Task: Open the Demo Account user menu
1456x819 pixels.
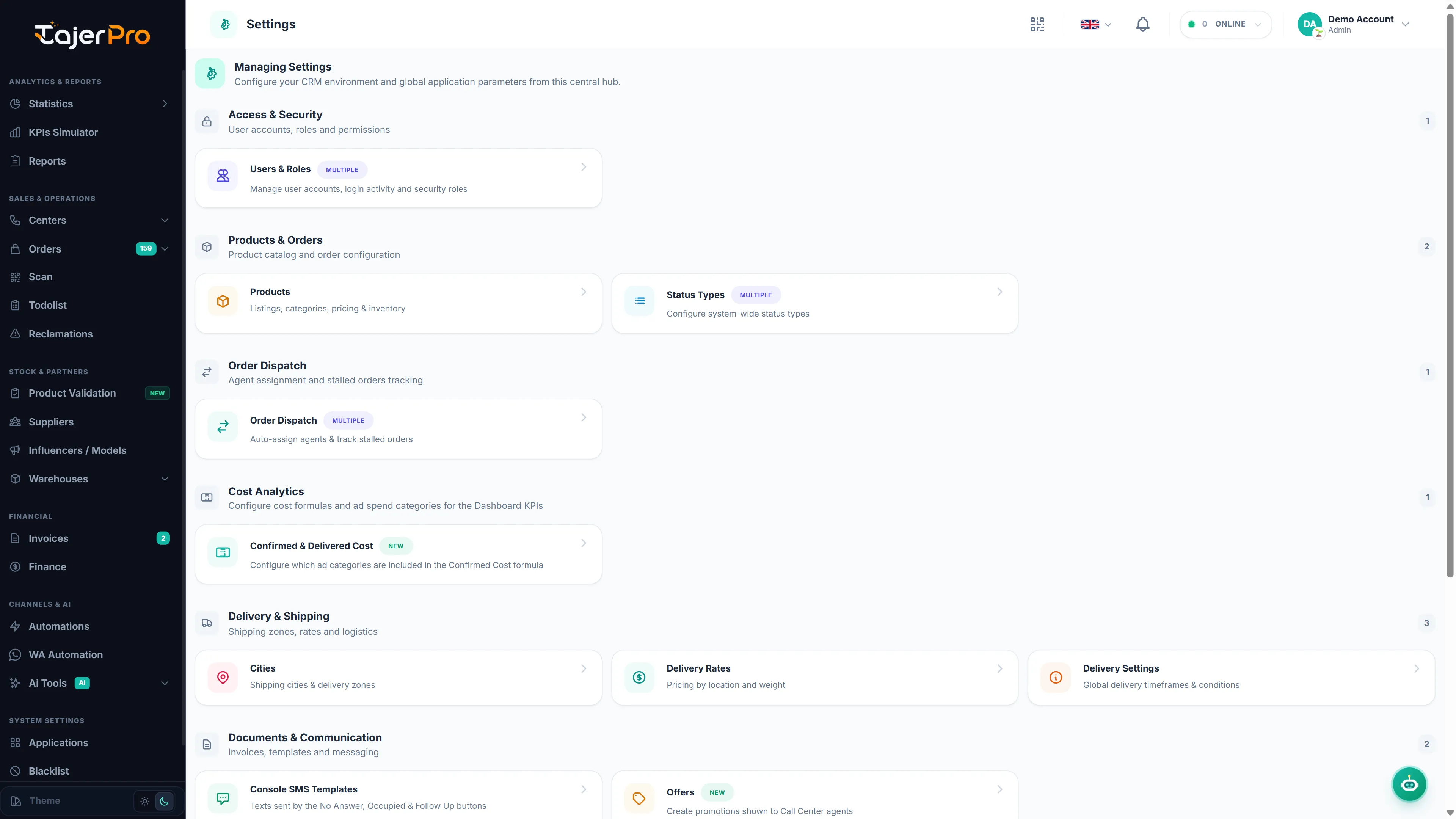Action: (1354, 24)
